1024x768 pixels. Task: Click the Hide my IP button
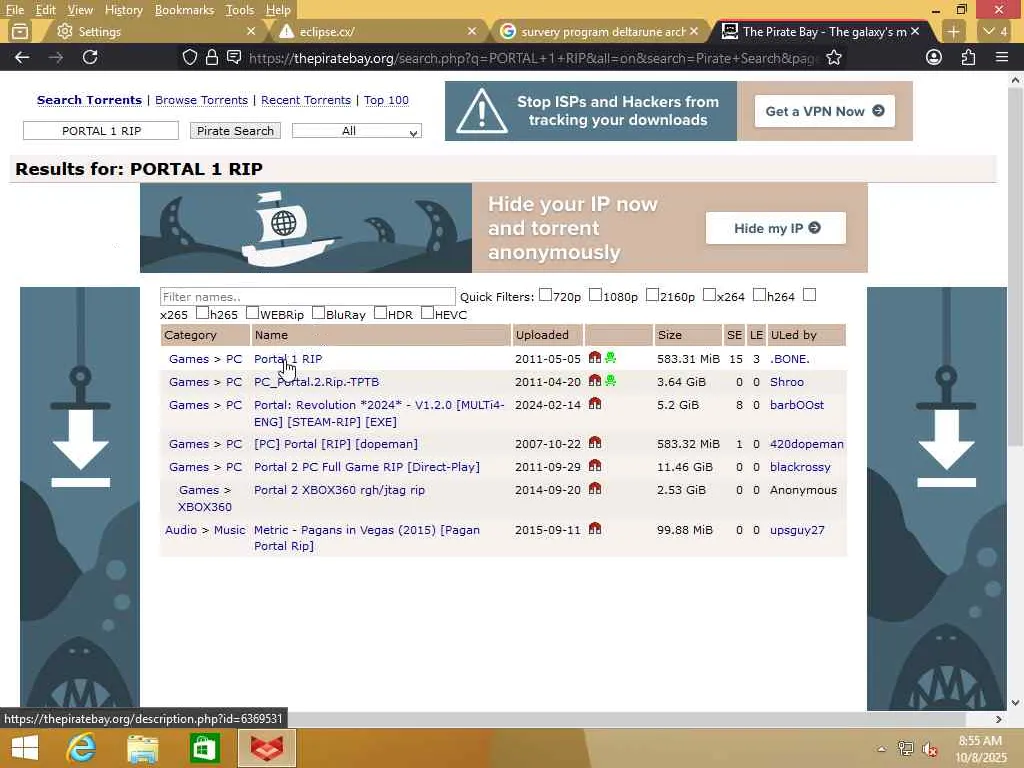776,228
